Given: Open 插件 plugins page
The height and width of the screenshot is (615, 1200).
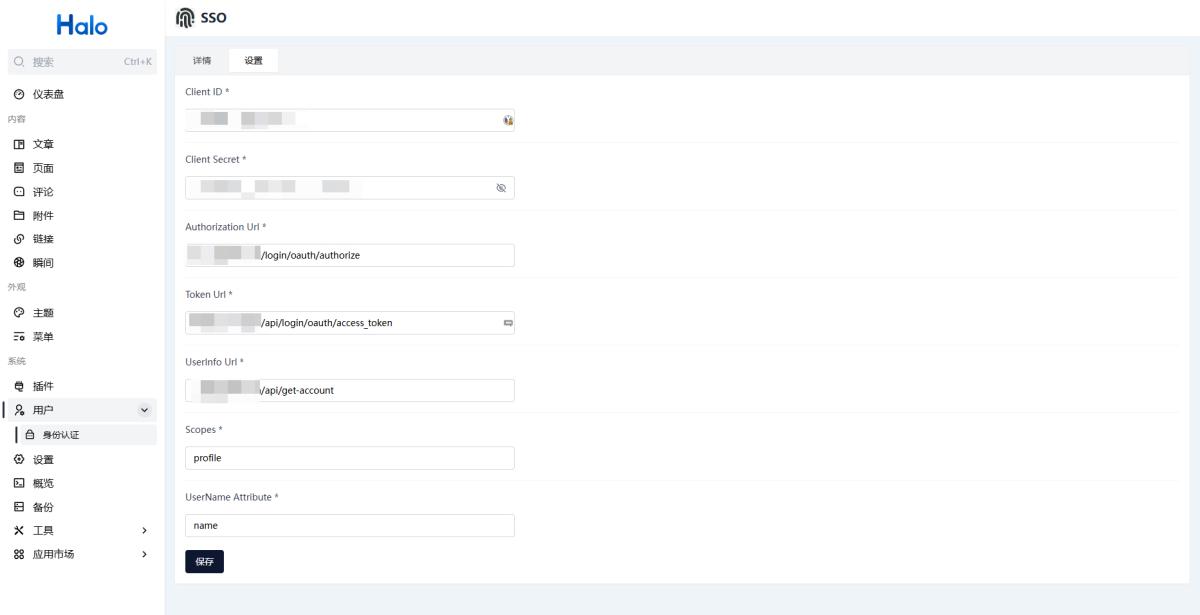Looking at the screenshot, I should [43, 386].
